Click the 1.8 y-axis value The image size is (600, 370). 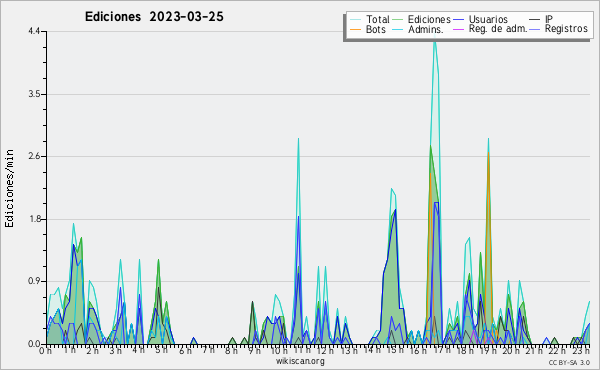tap(34, 219)
